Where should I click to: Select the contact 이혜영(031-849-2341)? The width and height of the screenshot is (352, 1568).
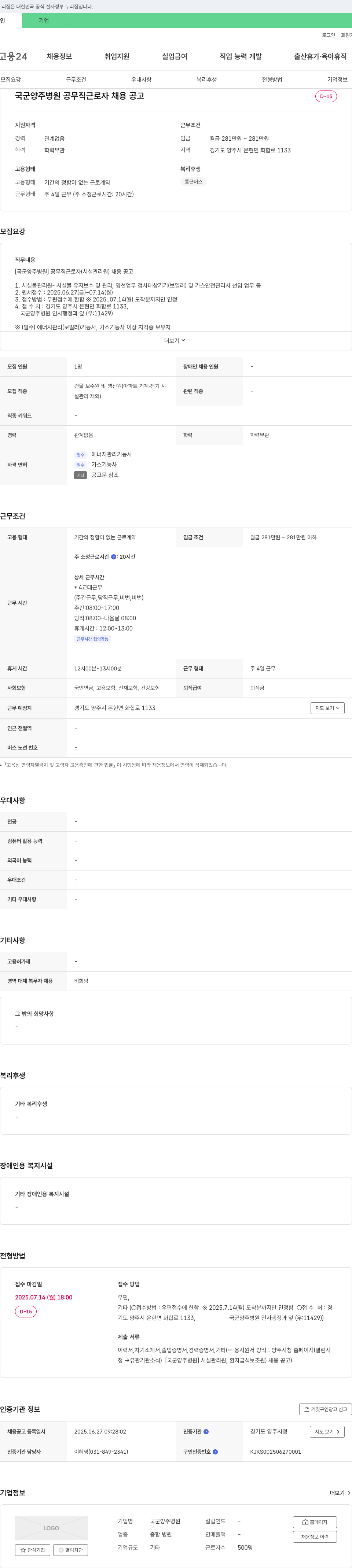coord(101,1452)
